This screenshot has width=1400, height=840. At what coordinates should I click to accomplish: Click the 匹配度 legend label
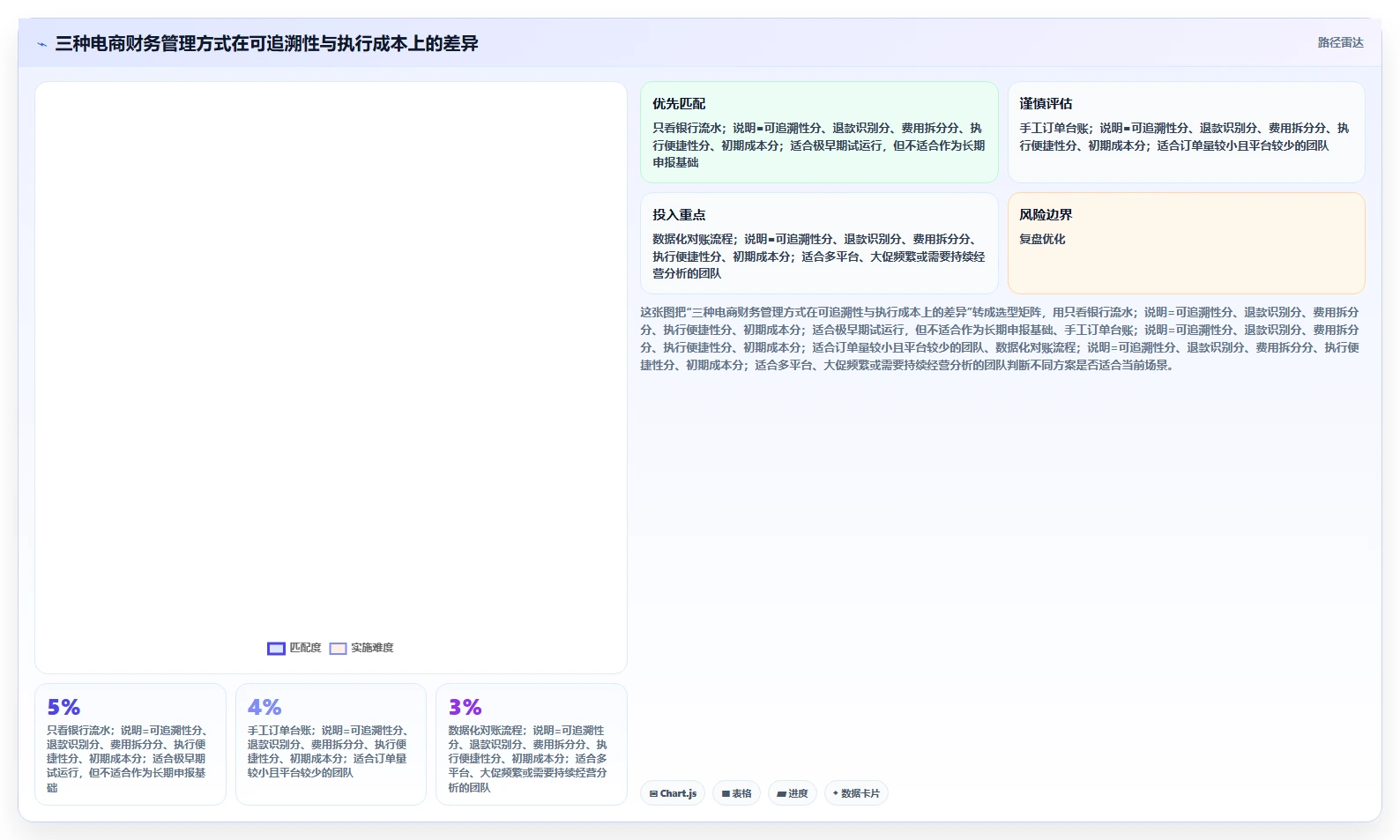[305, 648]
